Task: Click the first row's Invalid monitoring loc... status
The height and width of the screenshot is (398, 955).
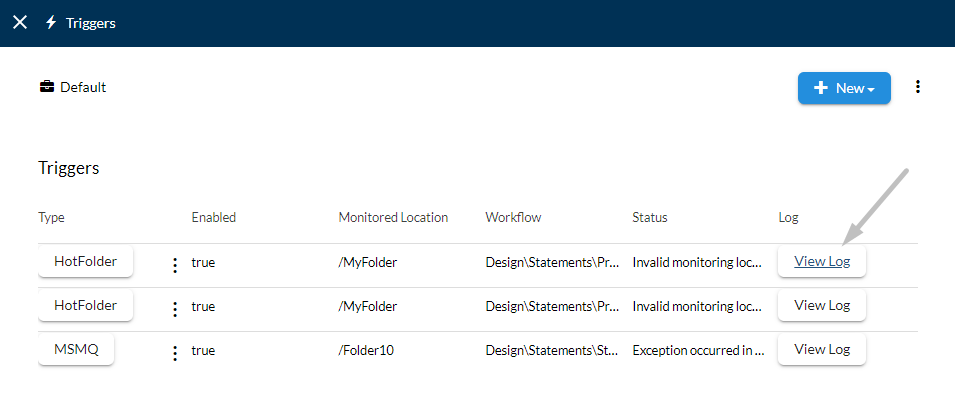Action: pos(697,263)
